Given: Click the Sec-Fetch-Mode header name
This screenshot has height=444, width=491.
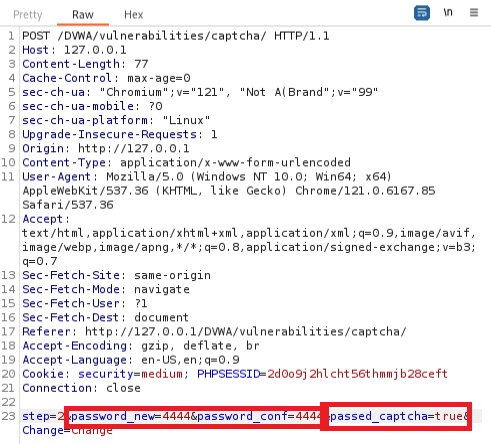Looking at the screenshot, I should pos(71,289).
